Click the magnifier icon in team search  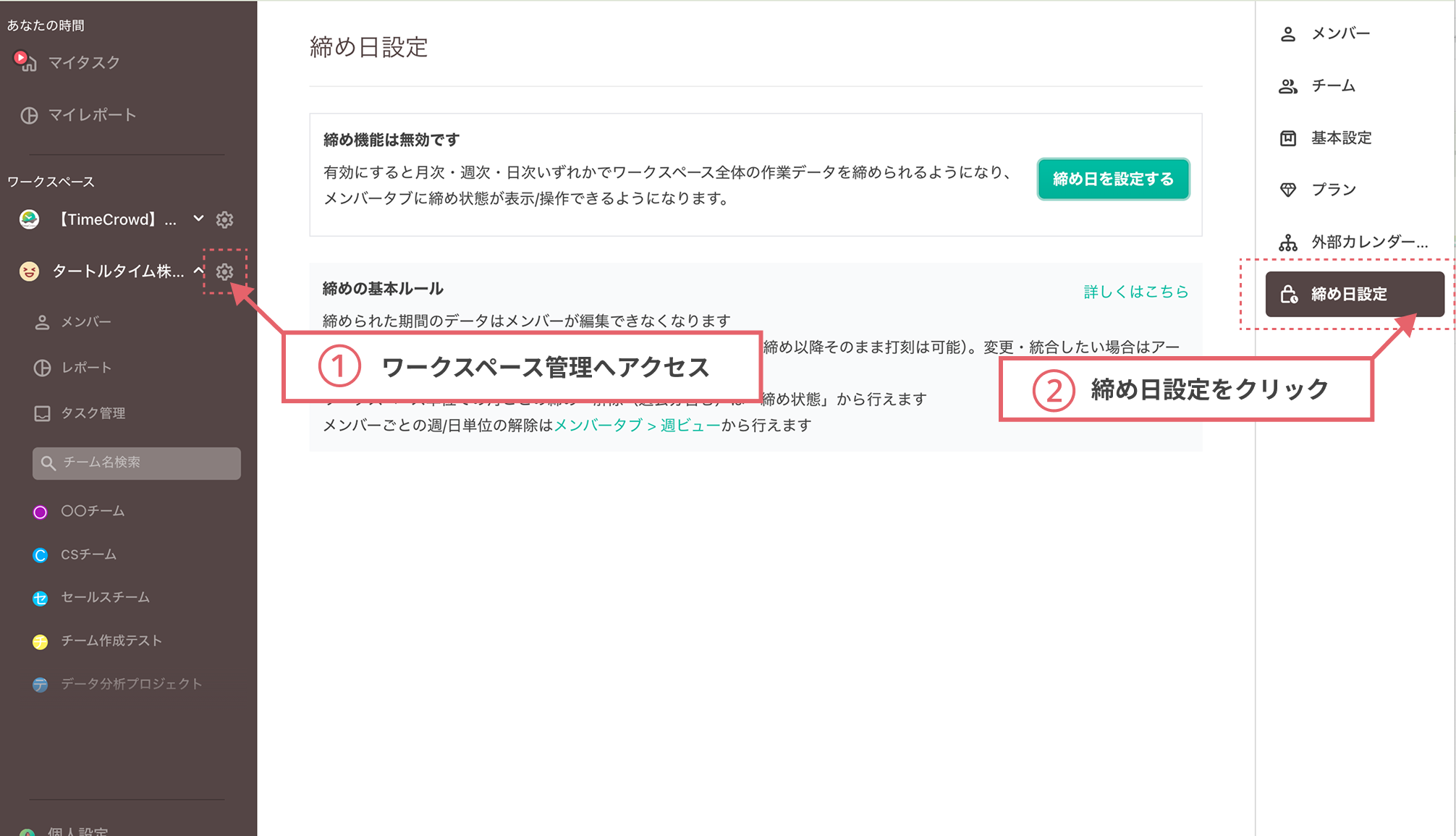[48, 463]
